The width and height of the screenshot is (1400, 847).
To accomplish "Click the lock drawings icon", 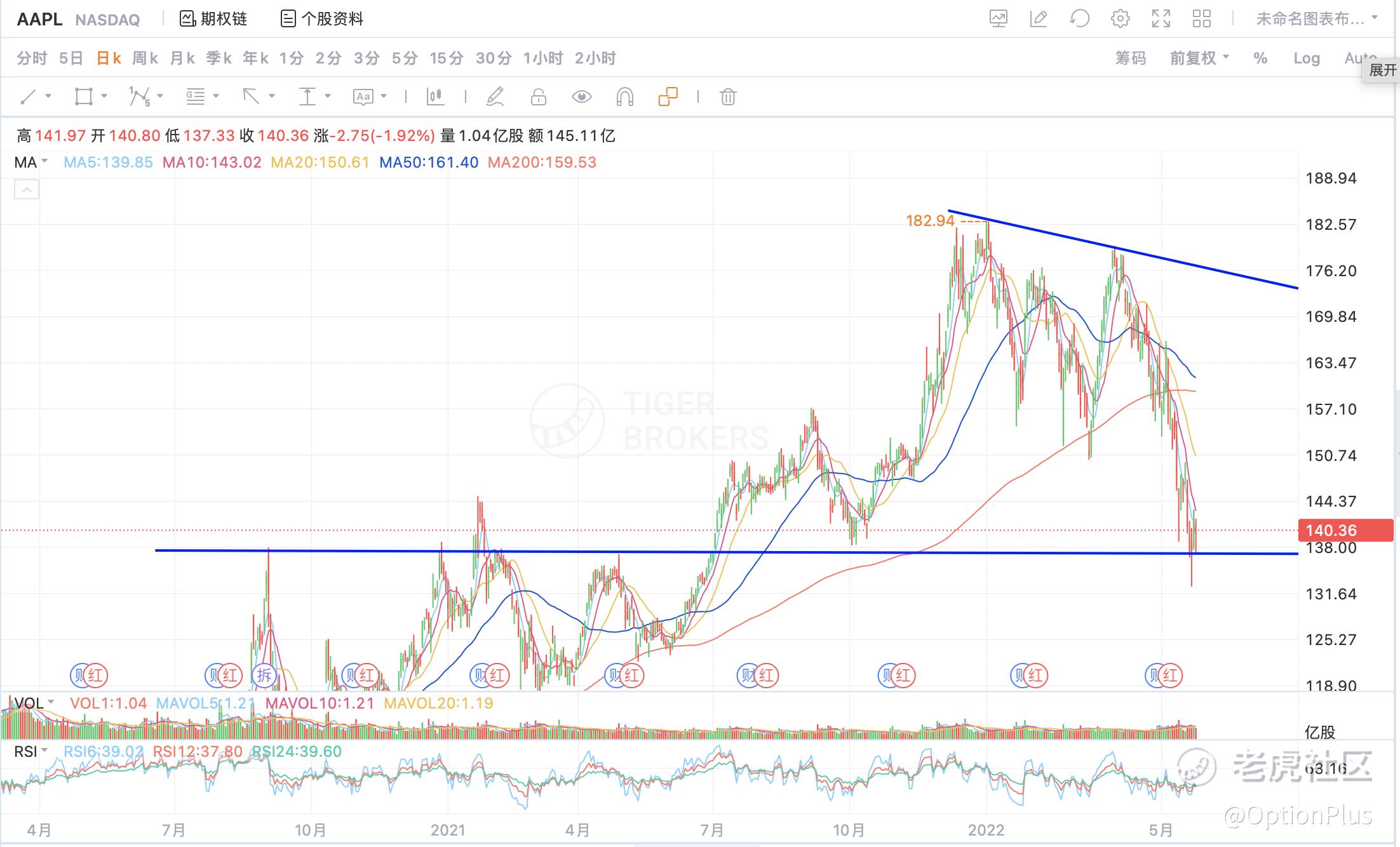I will (x=538, y=97).
